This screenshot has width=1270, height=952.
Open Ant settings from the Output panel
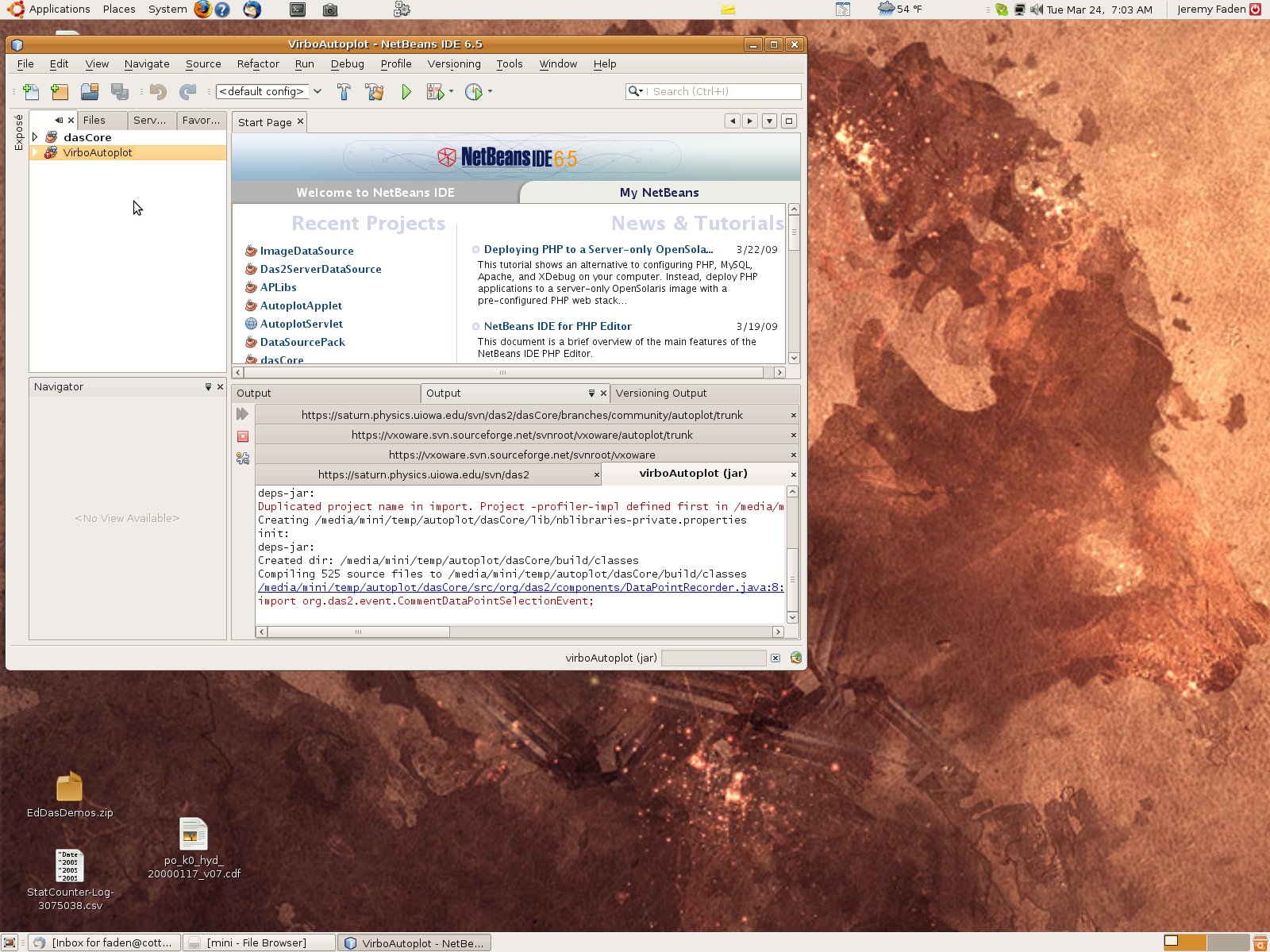click(x=242, y=458)
